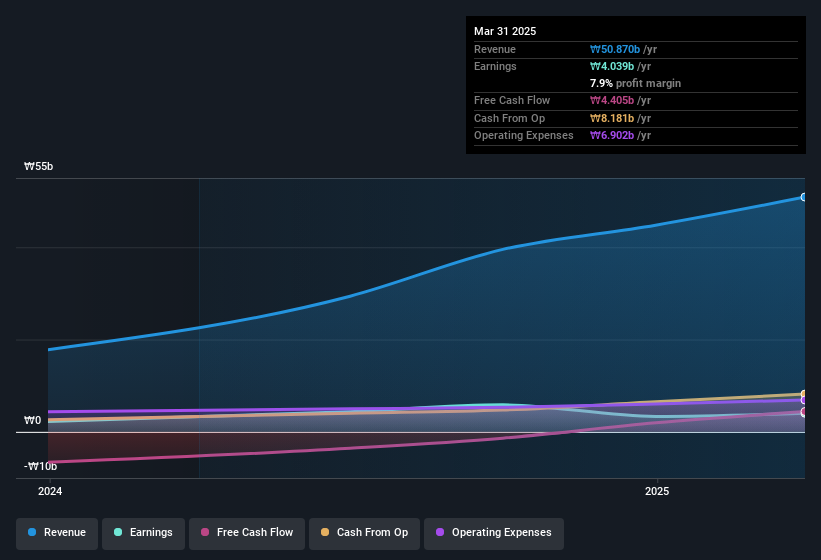This screenshot has height=560, width=821.
Task: Click the 2025 x-axis label
Action: coord(657,491)
